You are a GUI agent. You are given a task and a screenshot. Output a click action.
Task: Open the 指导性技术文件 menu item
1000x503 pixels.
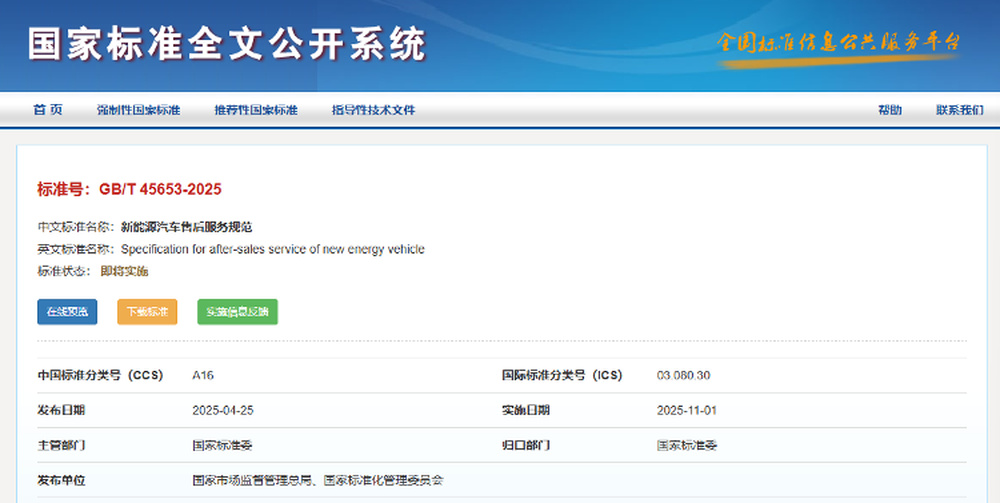pyautogui.click(x=373, y=110)
